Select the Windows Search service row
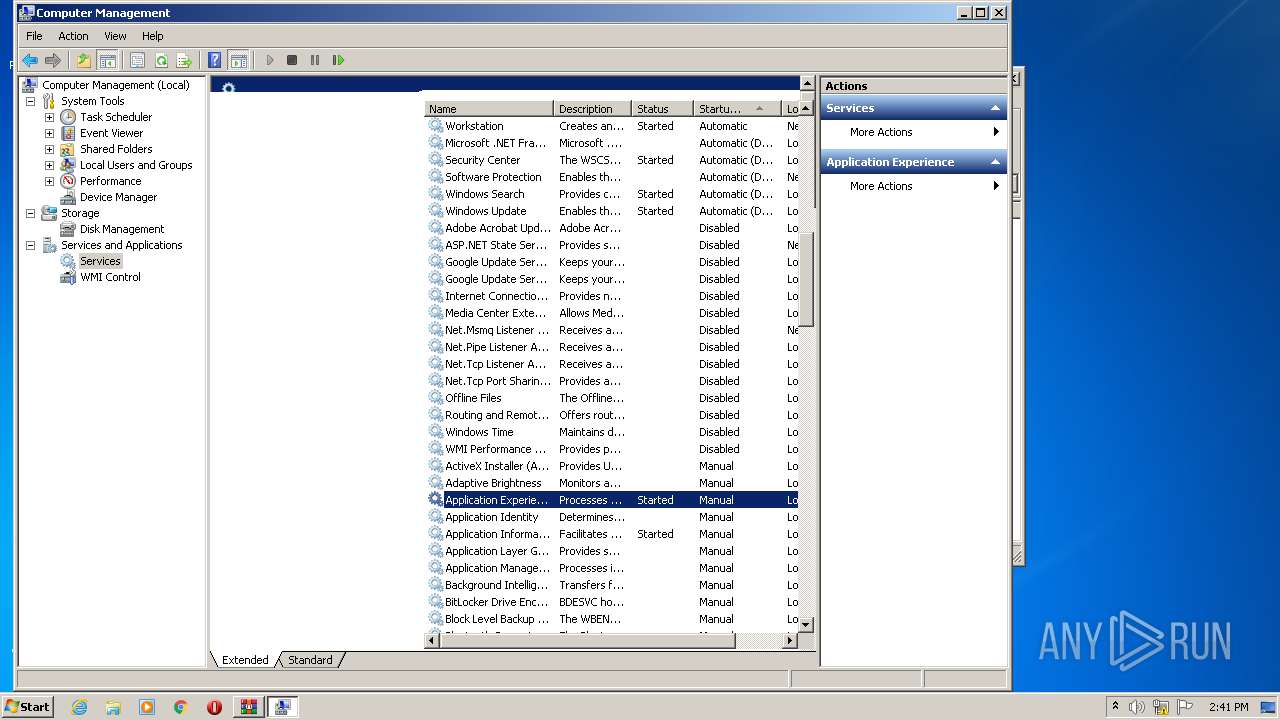The image size is (1280, 720). click(x=612, y=194)
